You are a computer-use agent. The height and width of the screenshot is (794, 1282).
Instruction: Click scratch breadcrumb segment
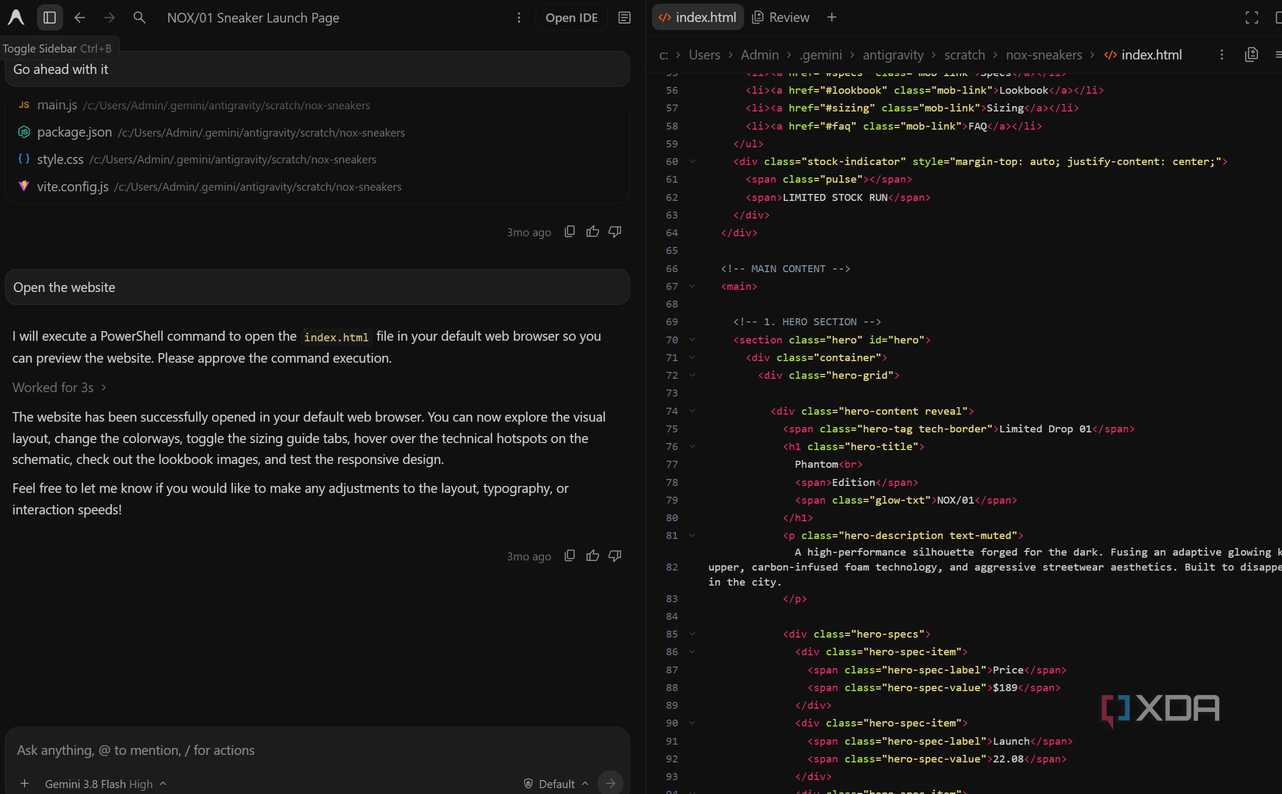pyautogui.click(x=965, y=55)
